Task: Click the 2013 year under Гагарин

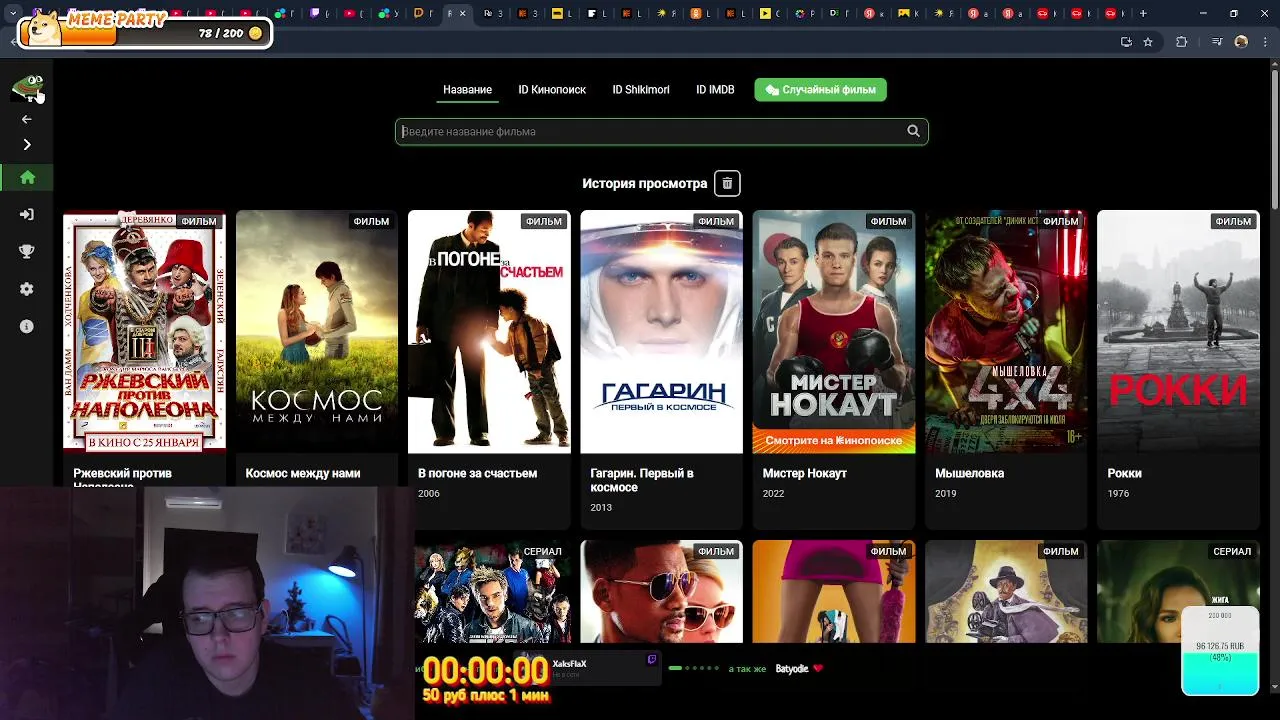Action: coord(601,507)
